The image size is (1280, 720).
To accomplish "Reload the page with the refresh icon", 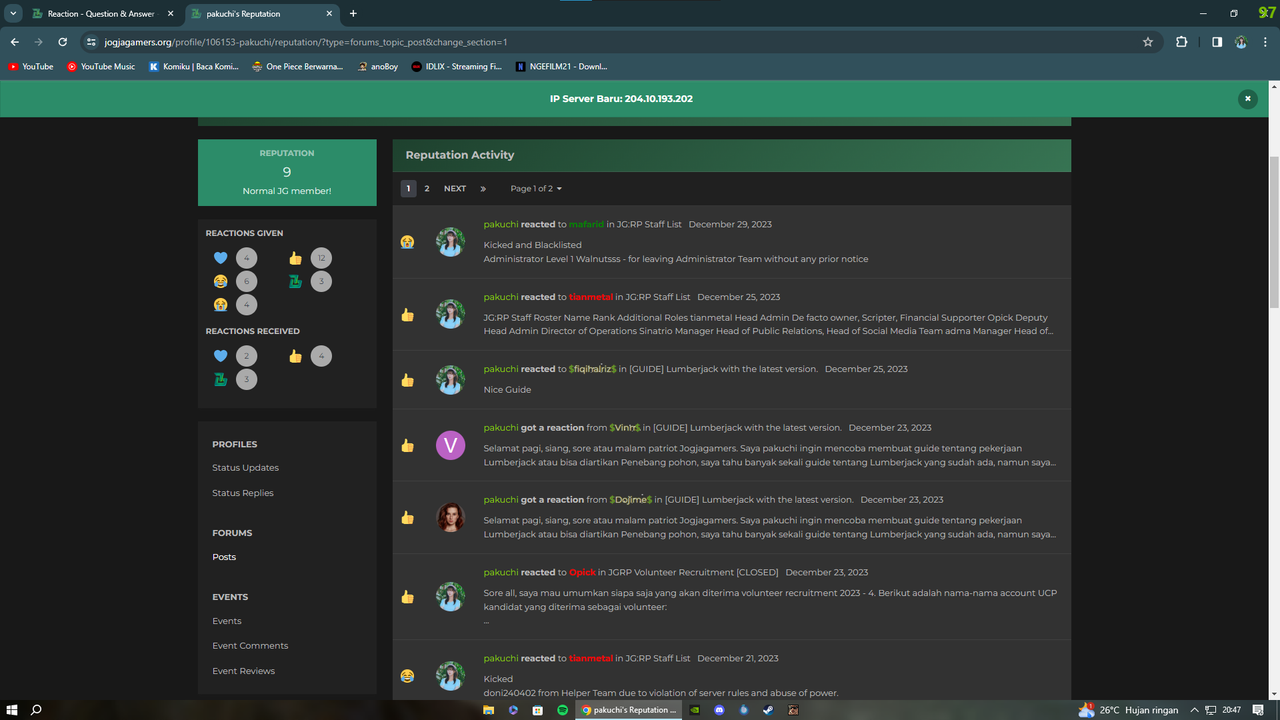I will pyautogui.click(x=62, y=42).
